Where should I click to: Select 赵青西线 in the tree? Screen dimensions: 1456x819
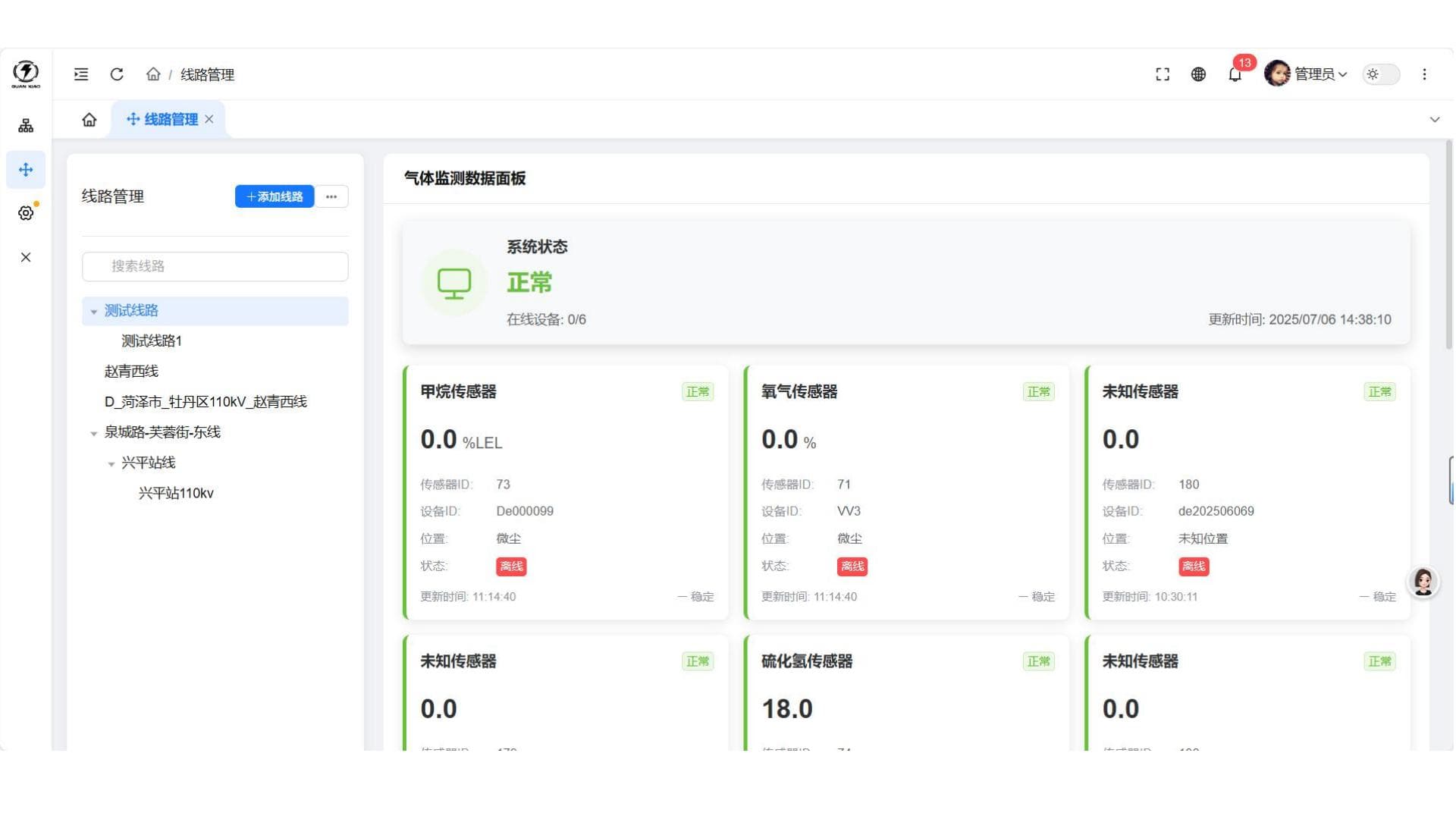click(131, 372)
